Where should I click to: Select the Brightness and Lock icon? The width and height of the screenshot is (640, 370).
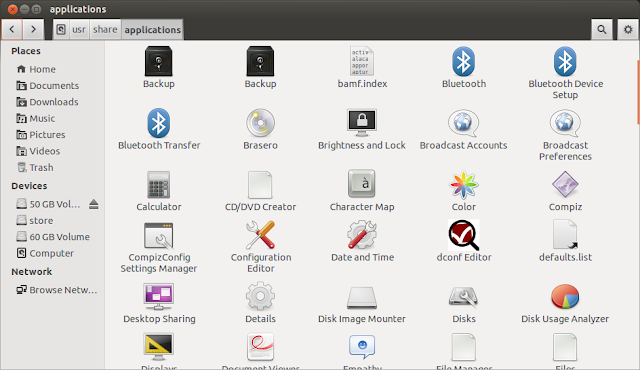[362, 123]
